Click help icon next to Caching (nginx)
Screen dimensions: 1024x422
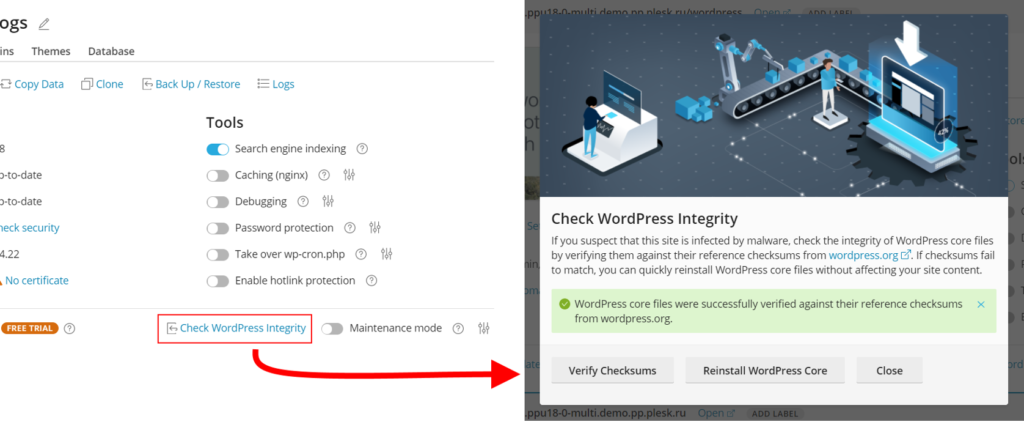[x=323, y=175]
